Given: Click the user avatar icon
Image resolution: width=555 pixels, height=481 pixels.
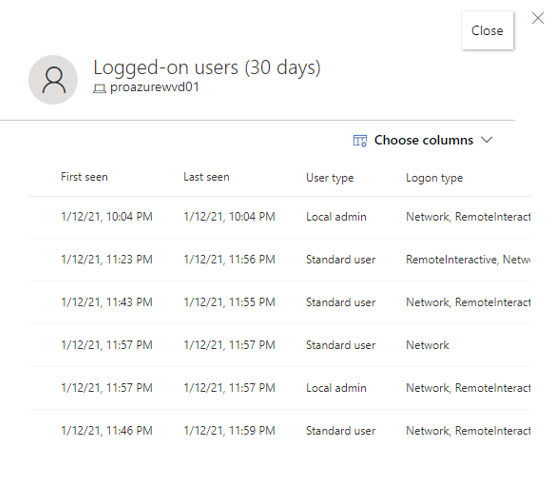Looking at the screenshot, I should coord(53,80).
